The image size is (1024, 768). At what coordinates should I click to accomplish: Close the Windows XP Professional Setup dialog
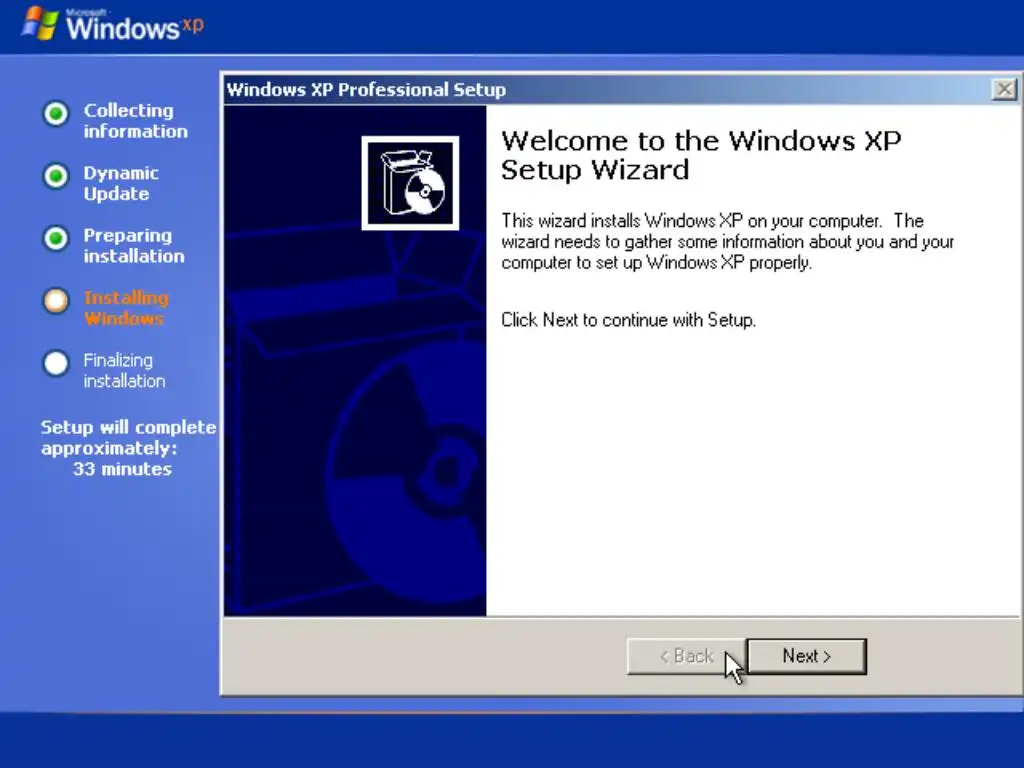(x=1004, y=89)
